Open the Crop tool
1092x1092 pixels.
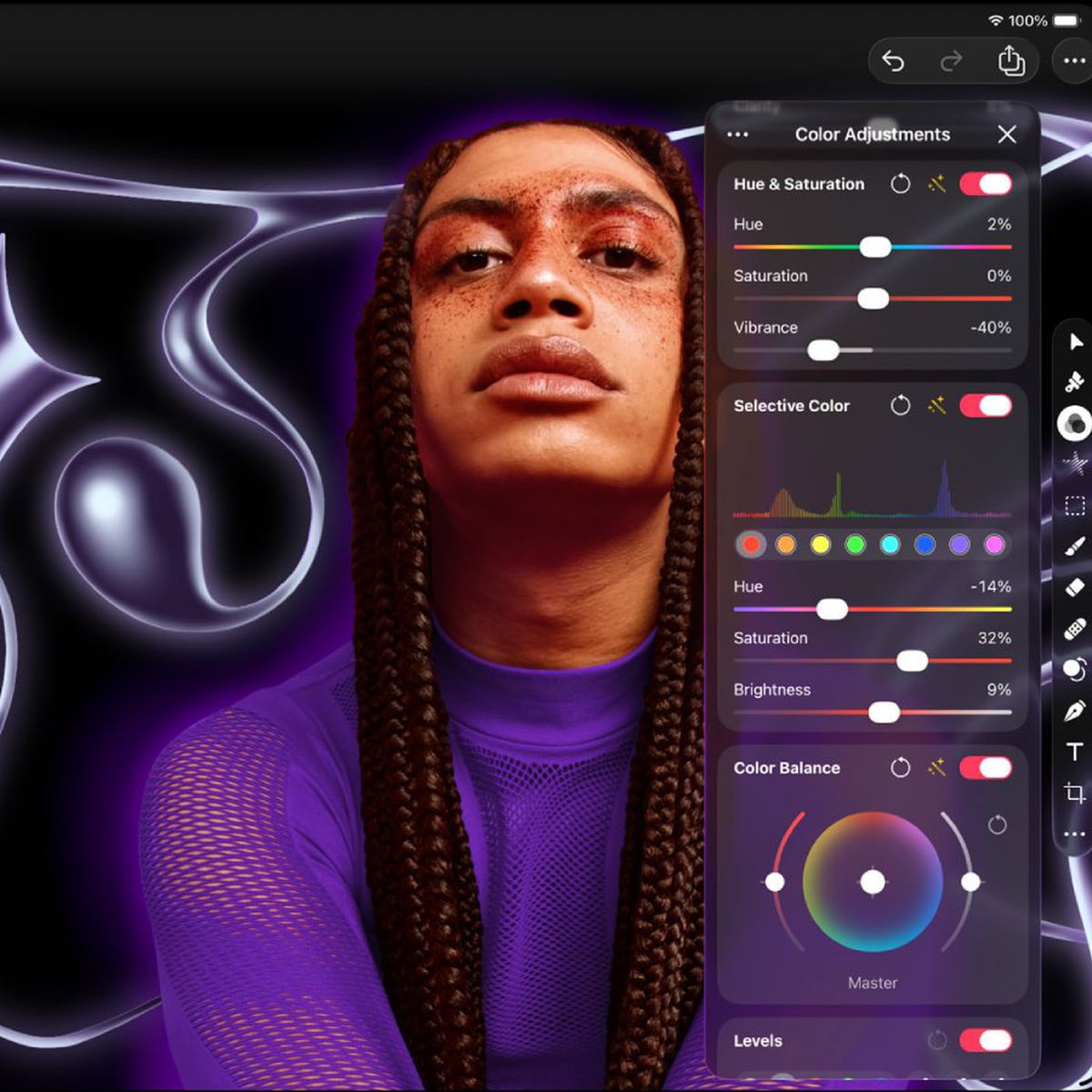(x=1075, y=793)
